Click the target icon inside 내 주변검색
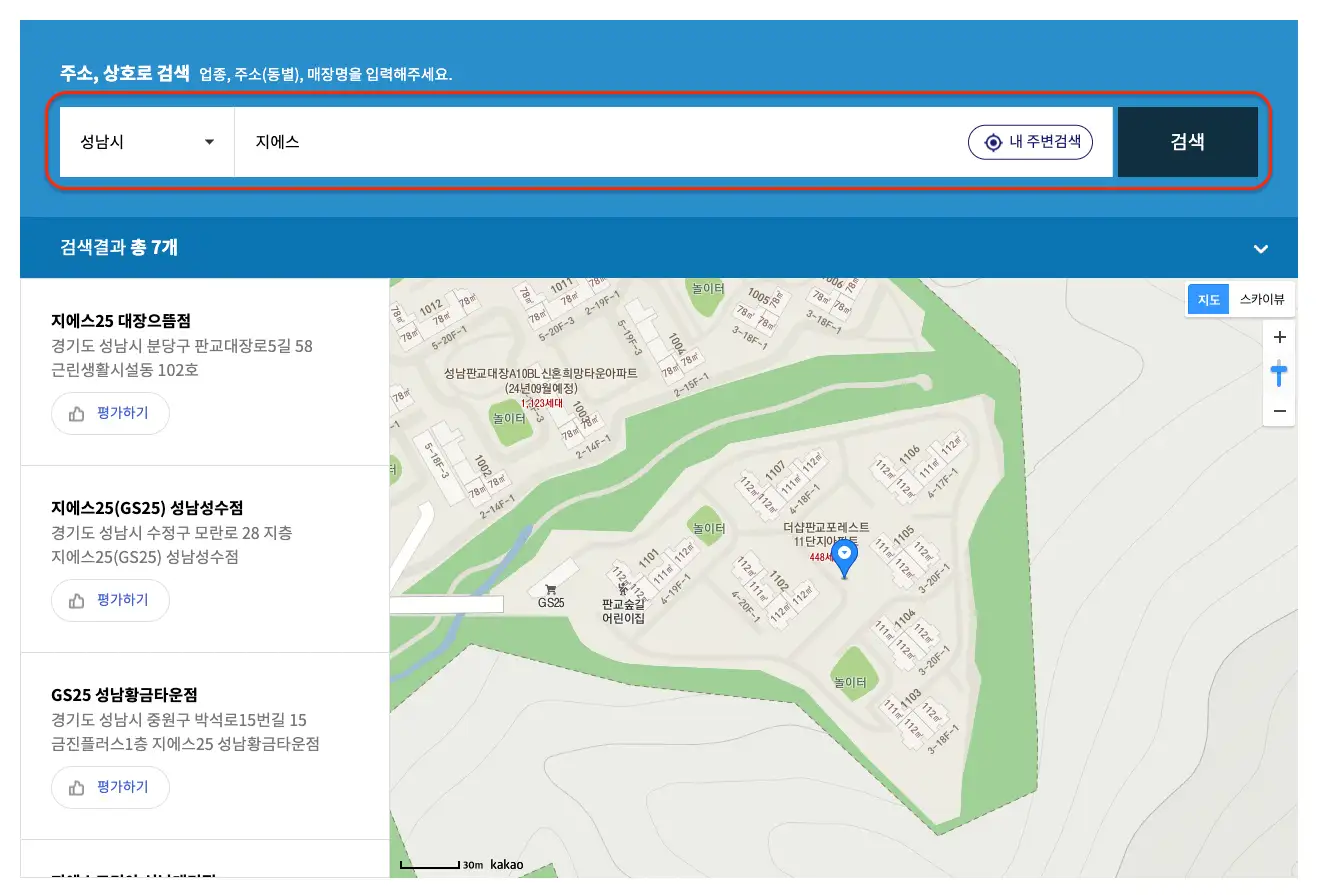Screen dimensions: 1317x895 [993, 142]
